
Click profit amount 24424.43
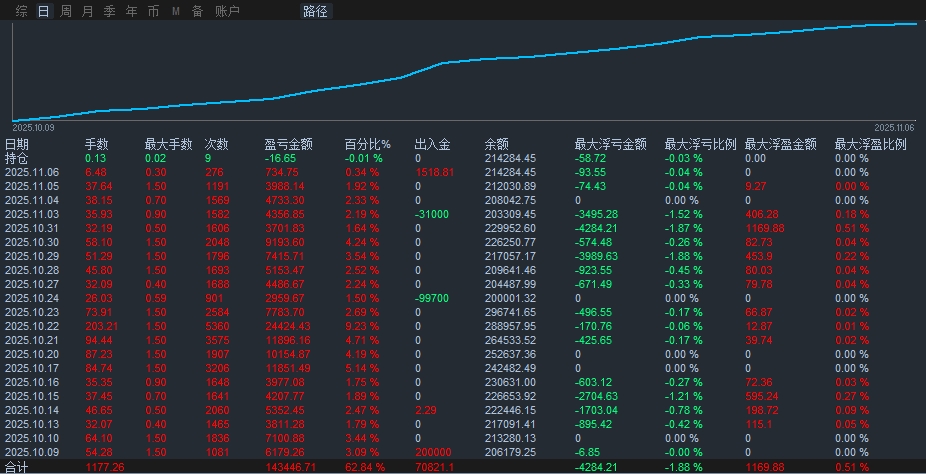click(288, 326)
